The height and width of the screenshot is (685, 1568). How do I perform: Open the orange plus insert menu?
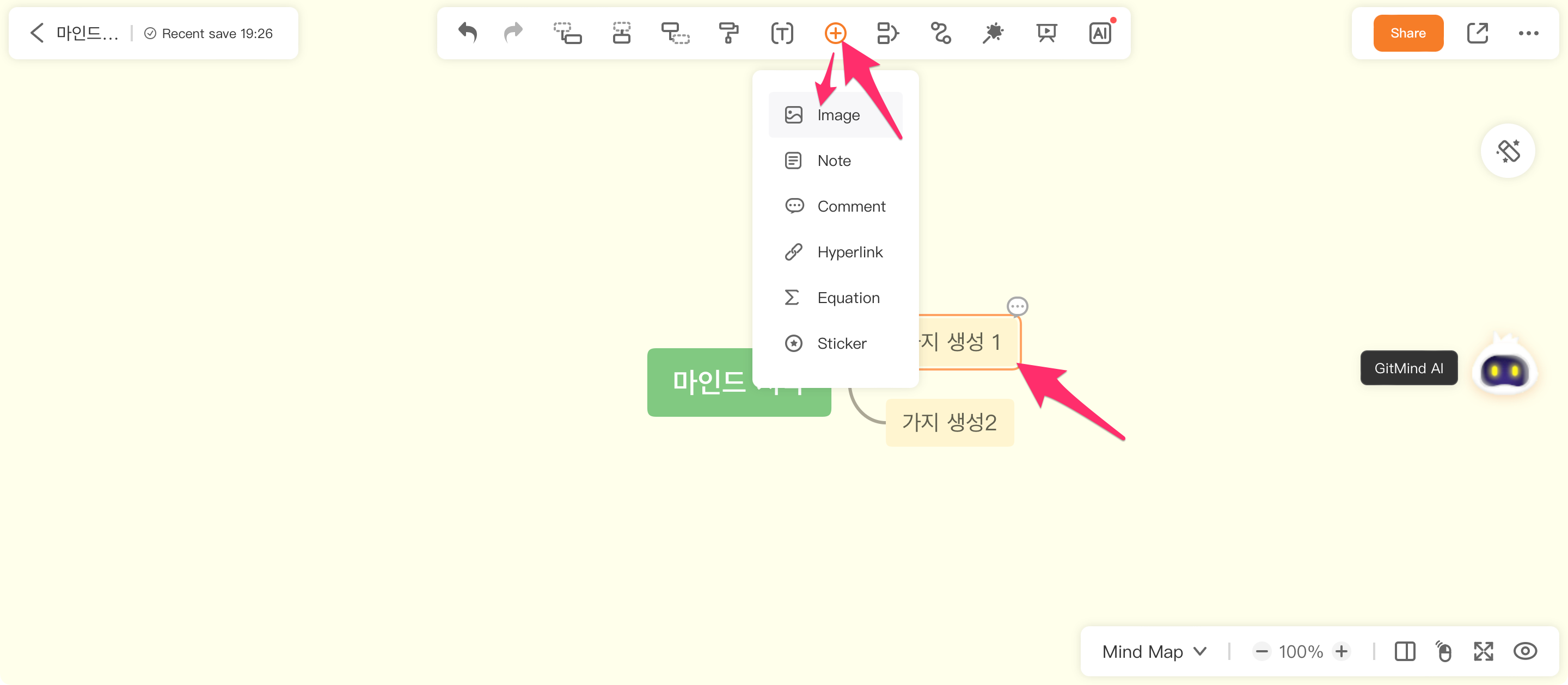pyautogui.click(x=835, y=33)
